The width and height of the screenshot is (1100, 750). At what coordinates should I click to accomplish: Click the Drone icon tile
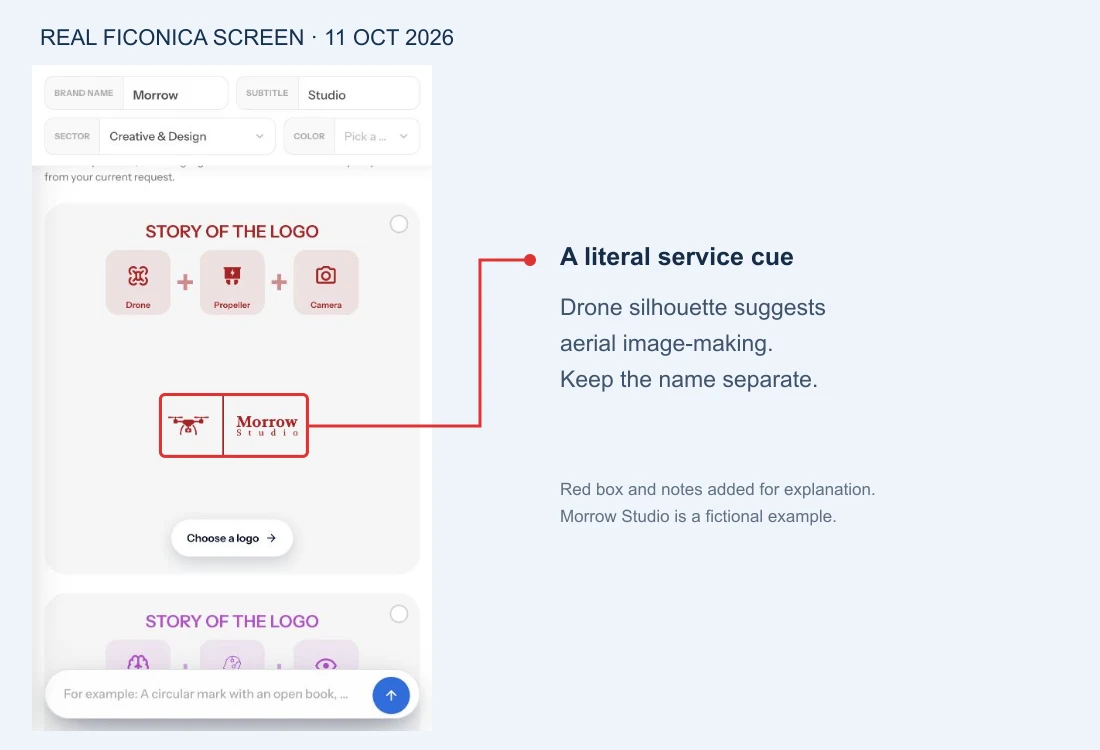(x=138, y=282)
